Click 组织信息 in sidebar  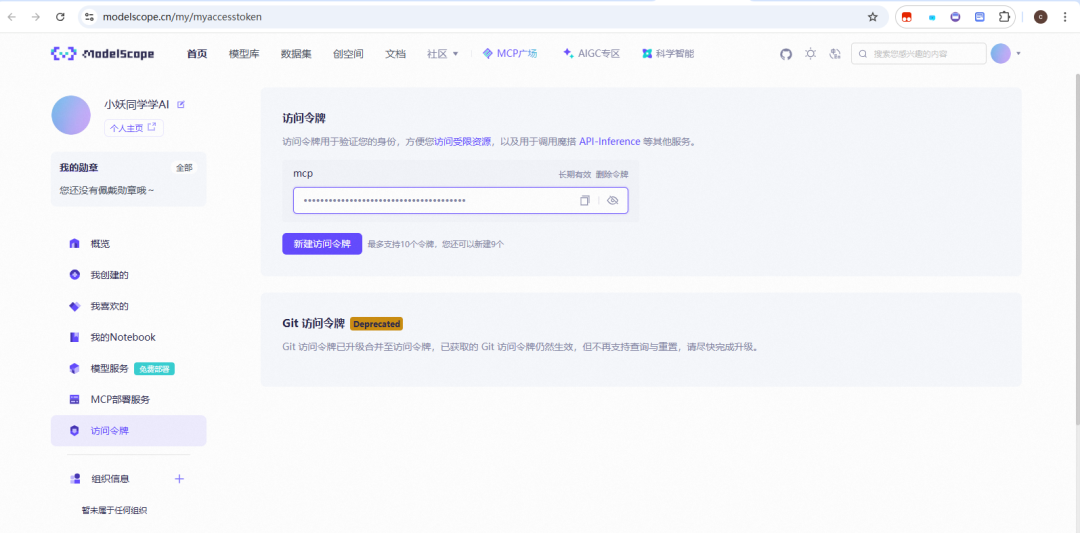click(x=110, y=479)
